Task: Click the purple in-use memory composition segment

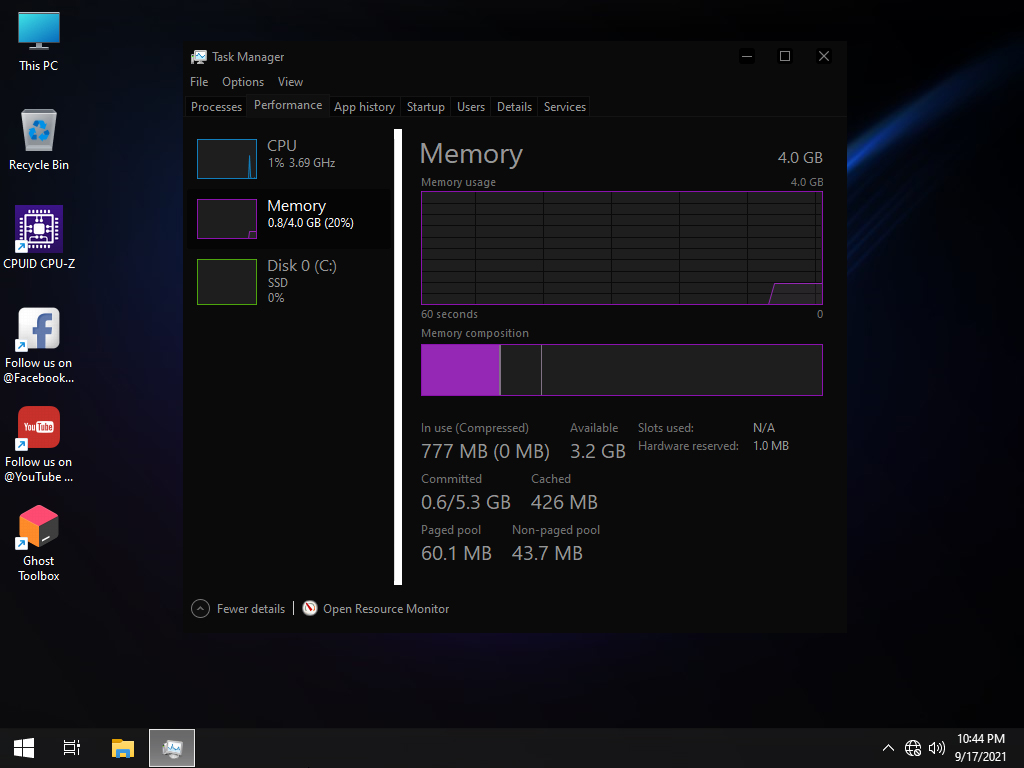Action: 460,370
